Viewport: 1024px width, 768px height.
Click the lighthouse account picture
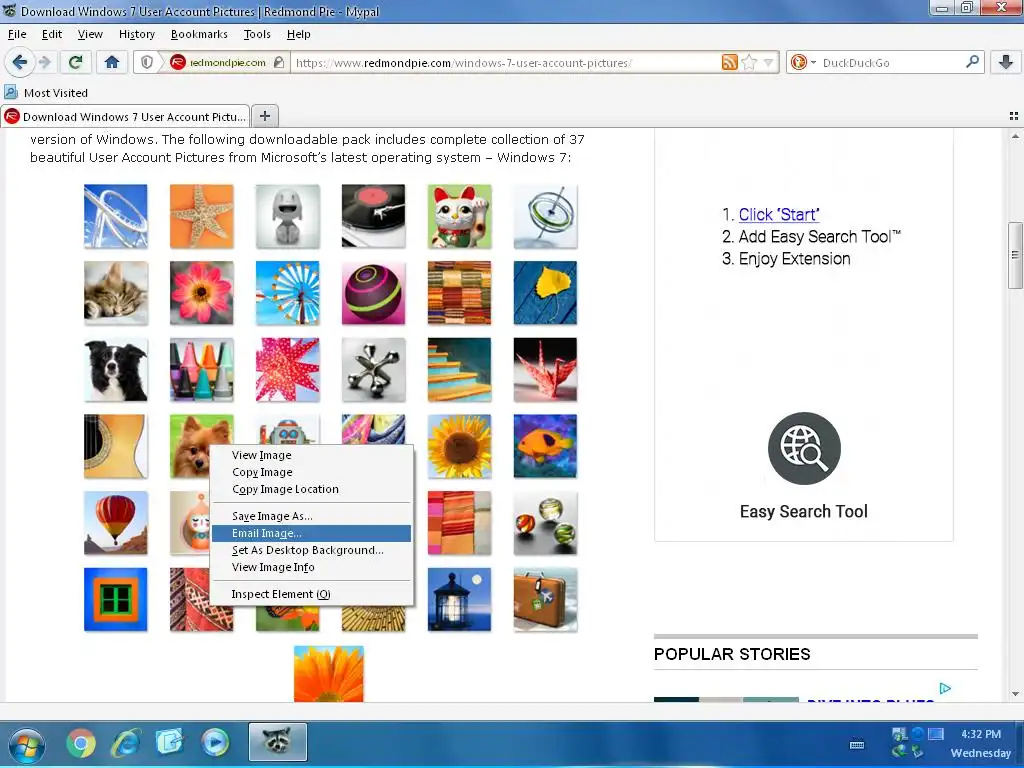click(460, 600)
